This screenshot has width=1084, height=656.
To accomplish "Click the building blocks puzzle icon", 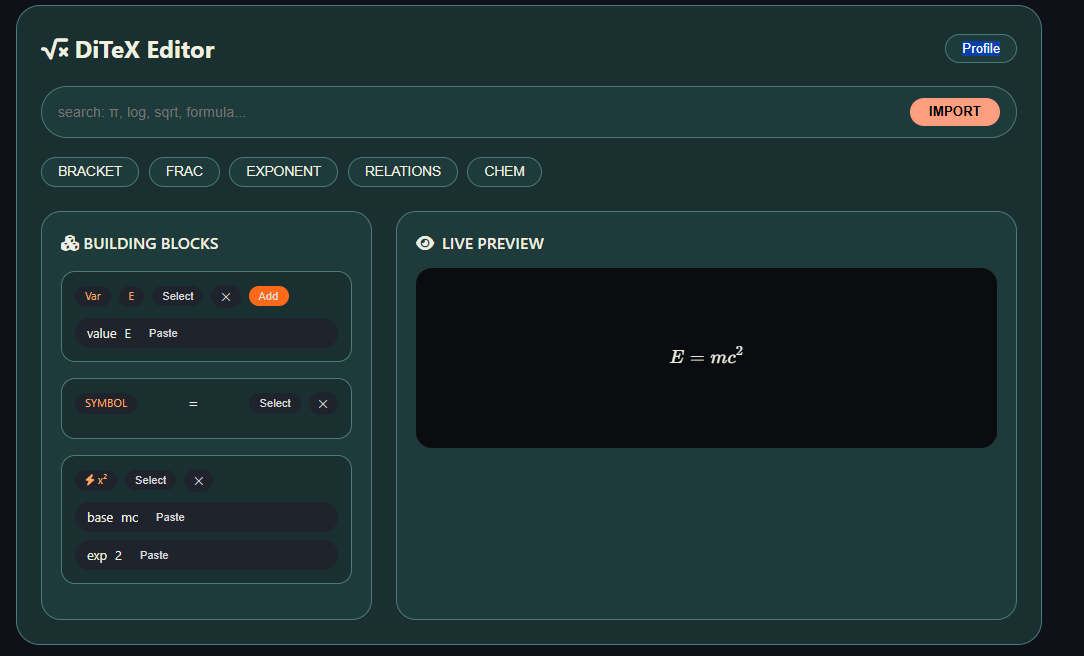I will tap(69, 243).
